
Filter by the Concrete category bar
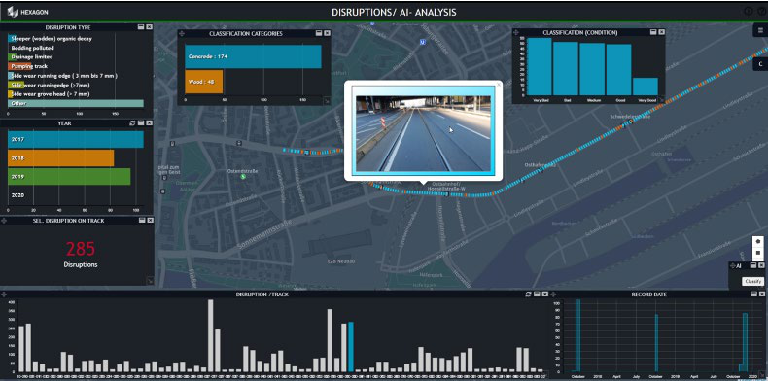[x=253, y=57]
